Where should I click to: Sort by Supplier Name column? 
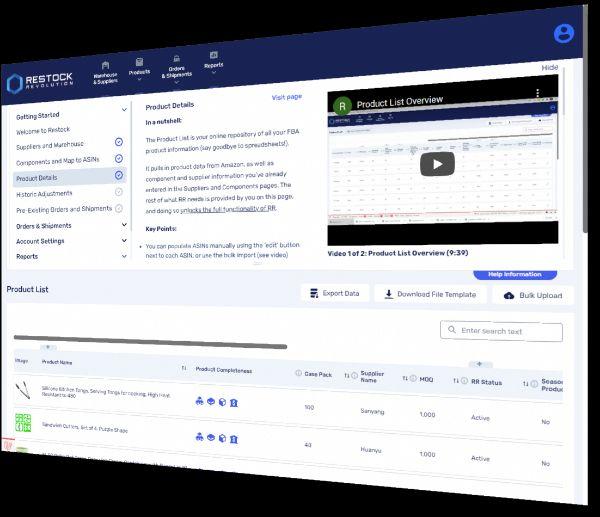point(405,378)
